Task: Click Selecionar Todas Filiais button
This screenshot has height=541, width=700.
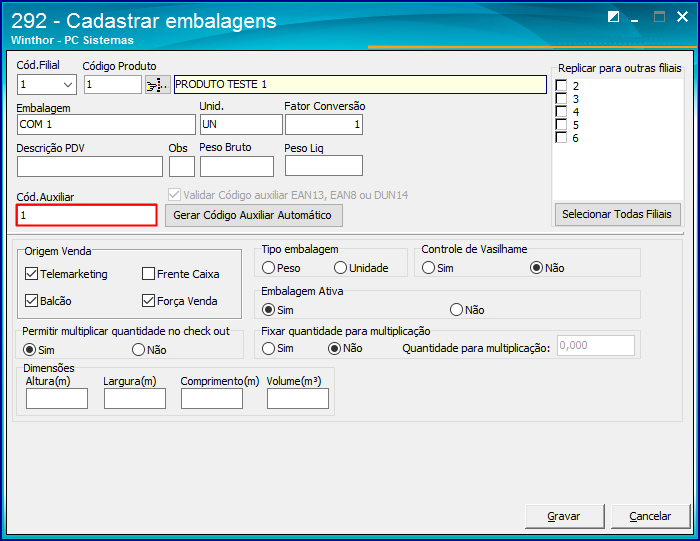Action: tap(617, 214)
